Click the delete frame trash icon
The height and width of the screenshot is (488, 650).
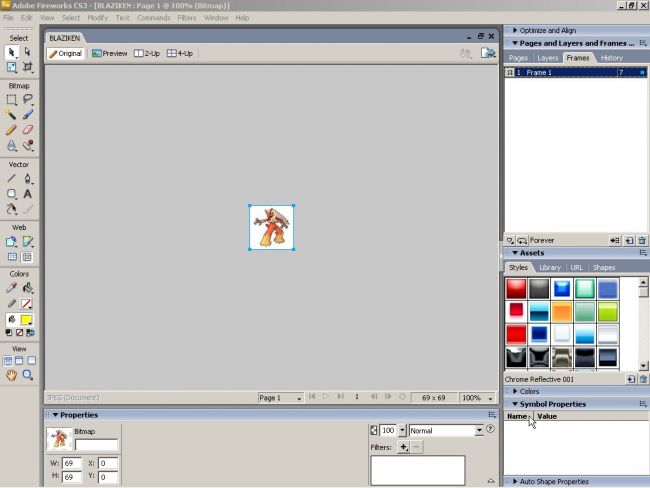click(x=642, y=240)
